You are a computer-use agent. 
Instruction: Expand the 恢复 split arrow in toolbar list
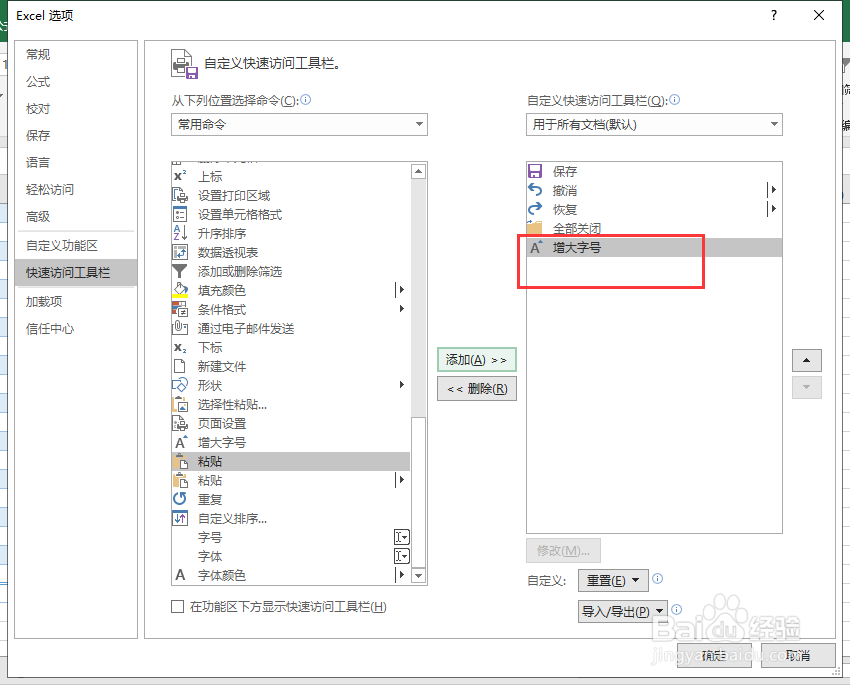click(772, 209)
